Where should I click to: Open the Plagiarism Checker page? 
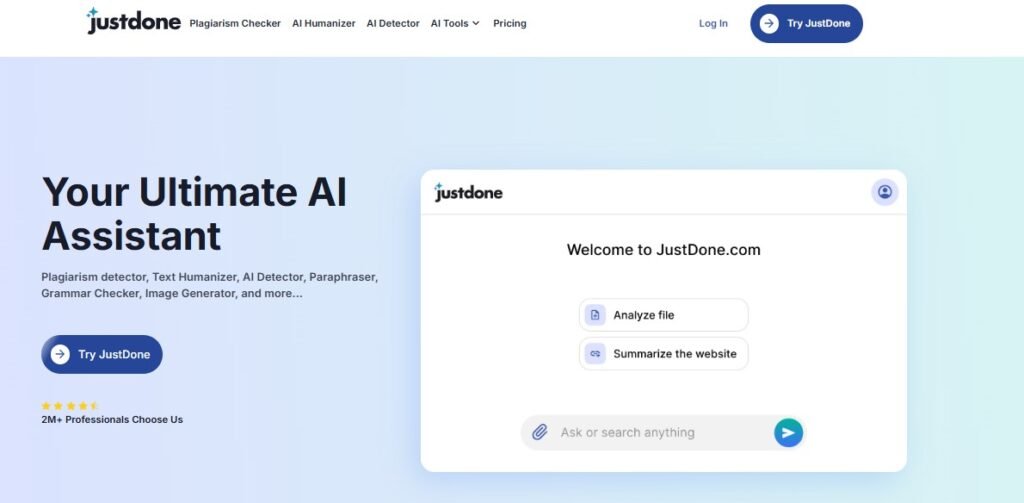point(235,24)
